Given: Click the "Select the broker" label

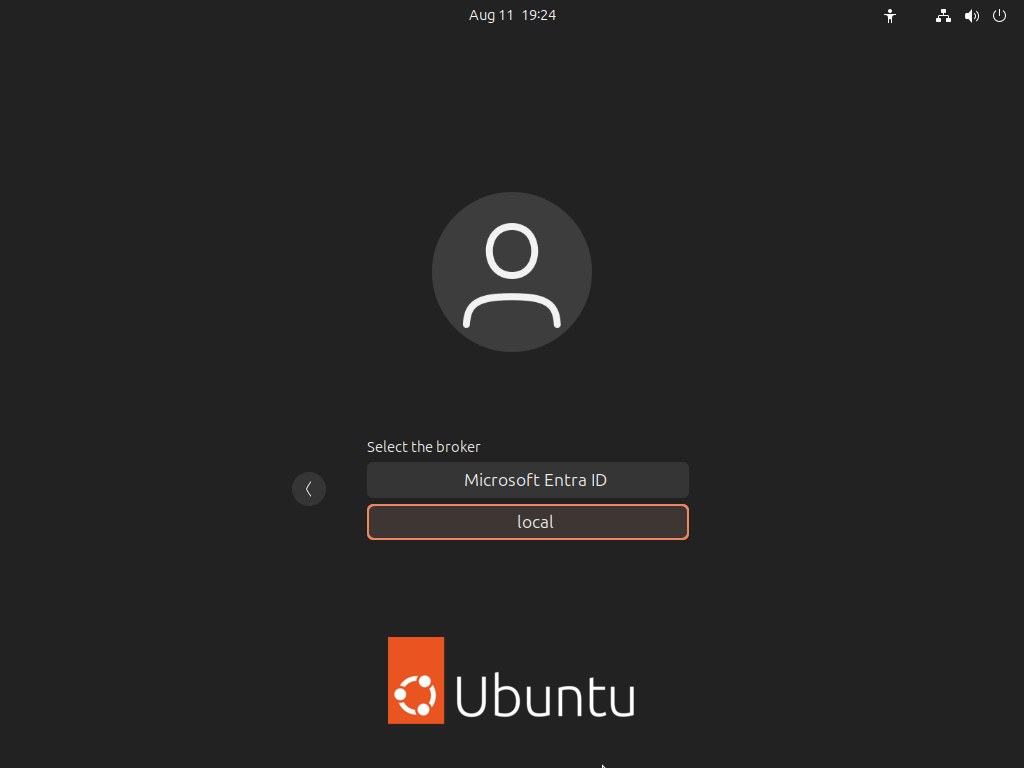Looking at the screenshot, I should tap(423, 447).
